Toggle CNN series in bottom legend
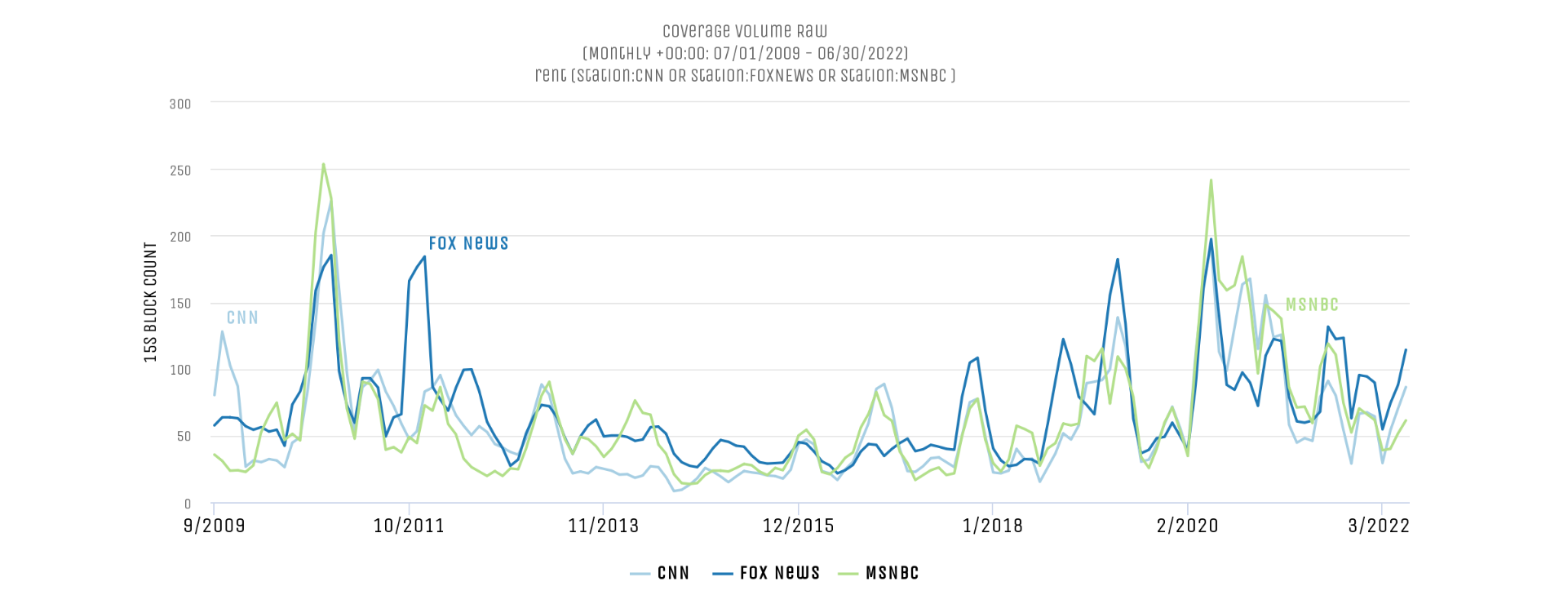1568x604 pixels. click(660, 573)
